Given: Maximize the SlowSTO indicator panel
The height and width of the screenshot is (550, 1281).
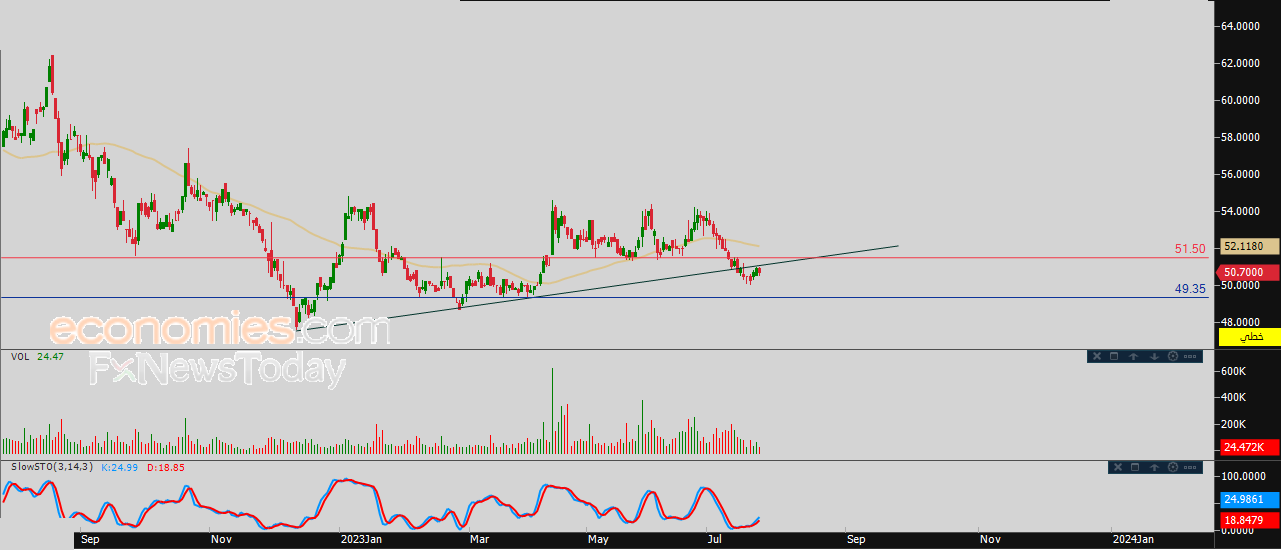Looking at the screenshot, I should point(1135,467).
